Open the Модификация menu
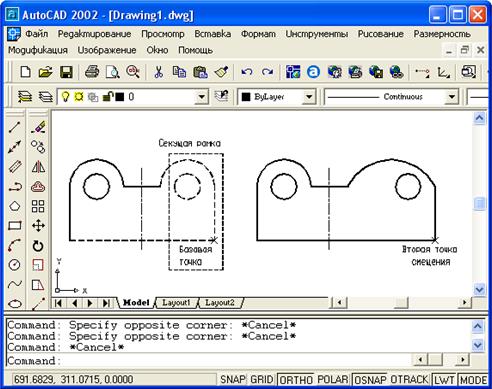The width and height of the screenshot is (492, 389). 38,50
